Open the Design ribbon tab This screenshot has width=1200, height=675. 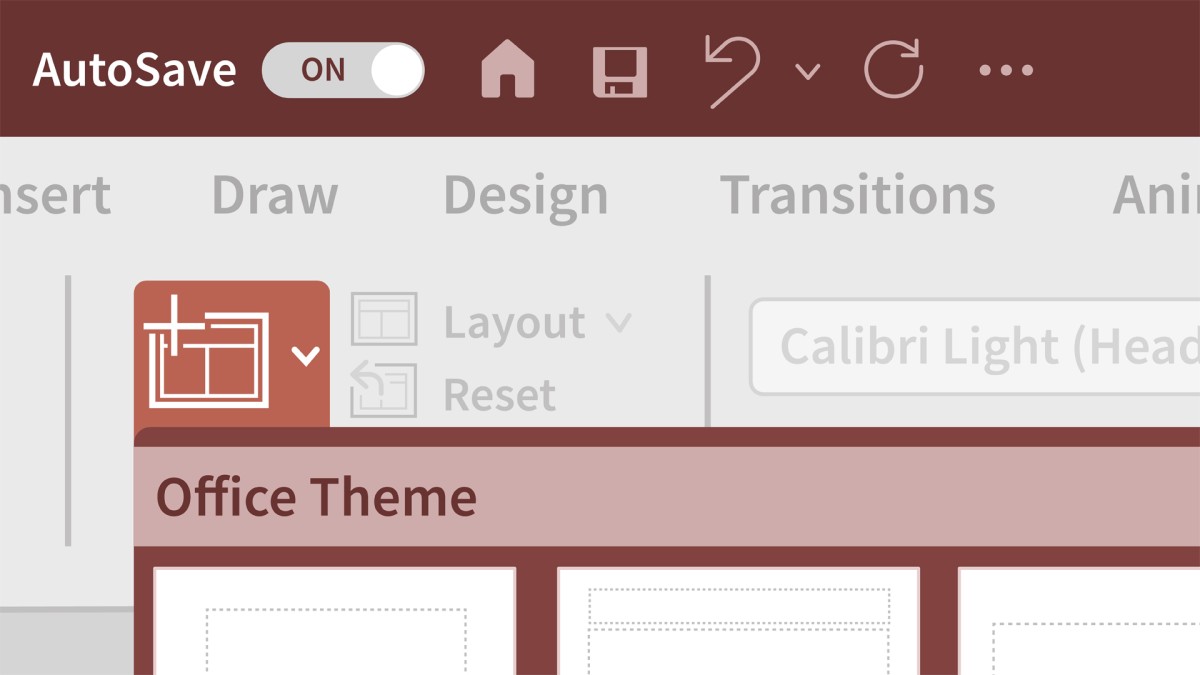point(525,195)
